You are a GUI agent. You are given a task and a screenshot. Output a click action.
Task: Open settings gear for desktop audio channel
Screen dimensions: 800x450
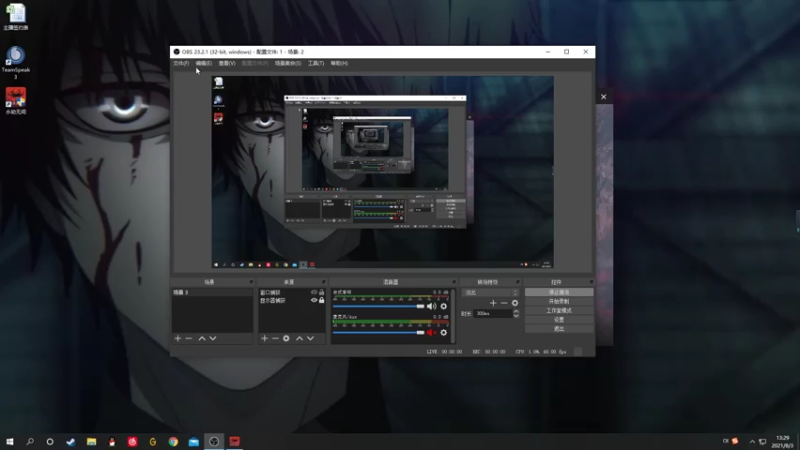point(443,306)
